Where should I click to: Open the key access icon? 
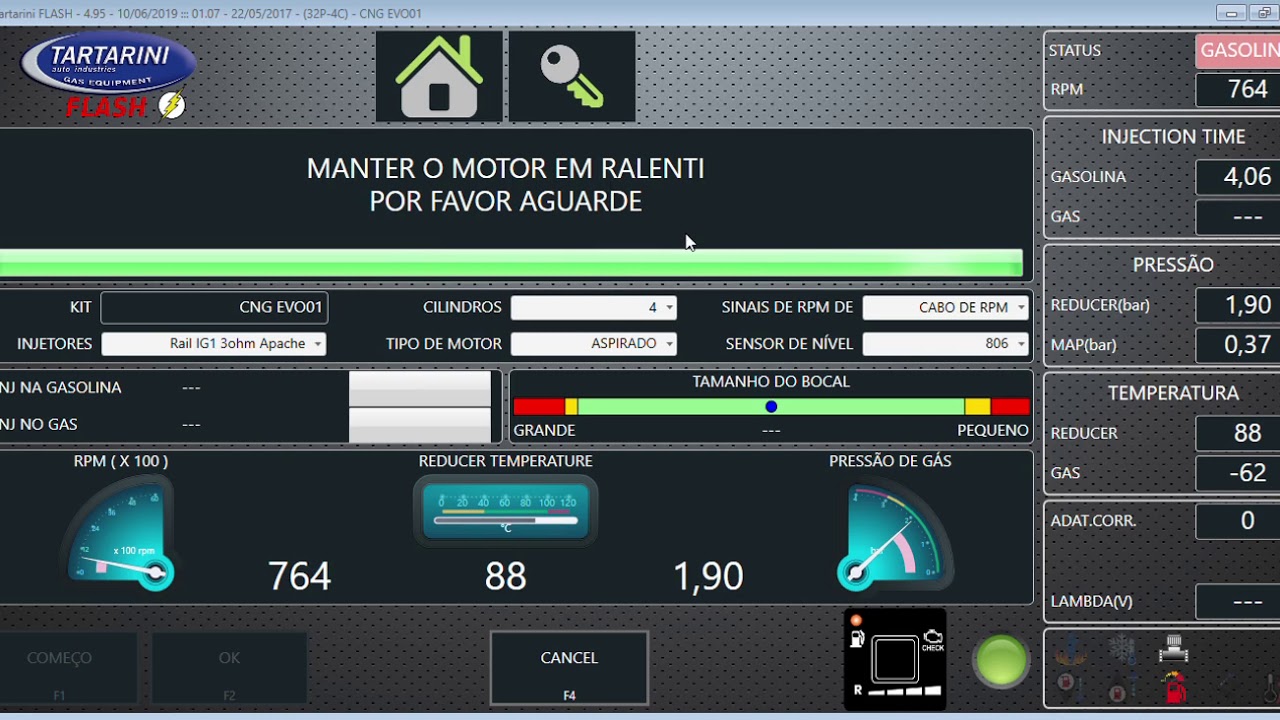(x=572, y=76)
